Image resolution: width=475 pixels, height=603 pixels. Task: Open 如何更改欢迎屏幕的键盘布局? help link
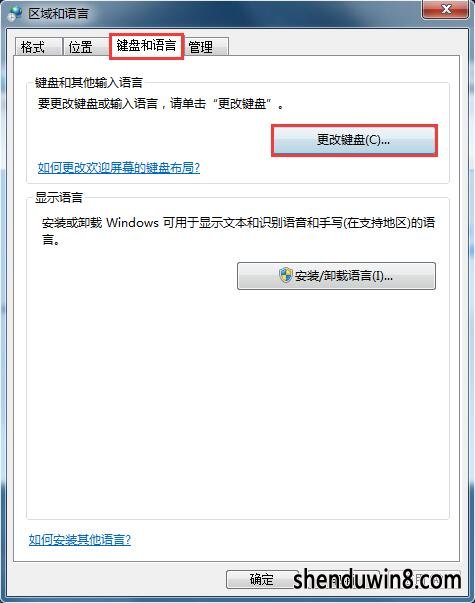pyautogui.click(x=119, y=168)
